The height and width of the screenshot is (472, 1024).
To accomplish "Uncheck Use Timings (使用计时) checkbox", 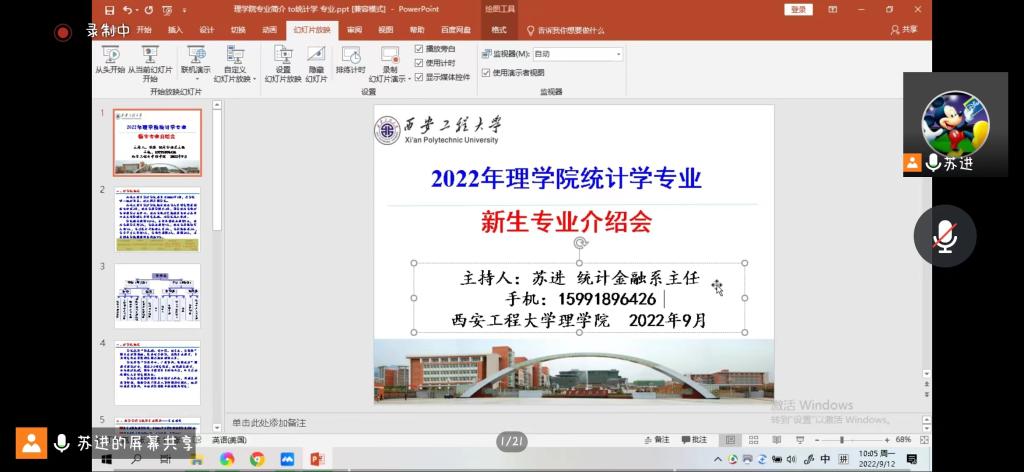I will pos(420,63).
